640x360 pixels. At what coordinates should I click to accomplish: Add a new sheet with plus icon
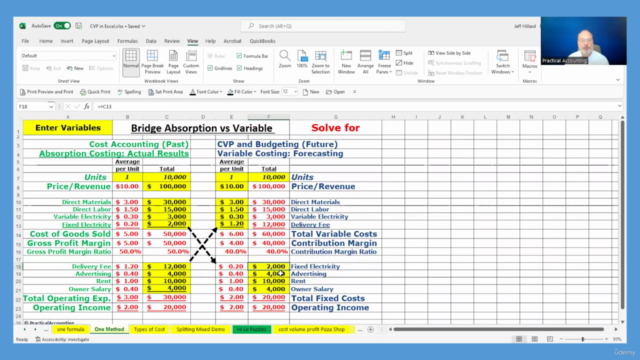click(370, 329)
